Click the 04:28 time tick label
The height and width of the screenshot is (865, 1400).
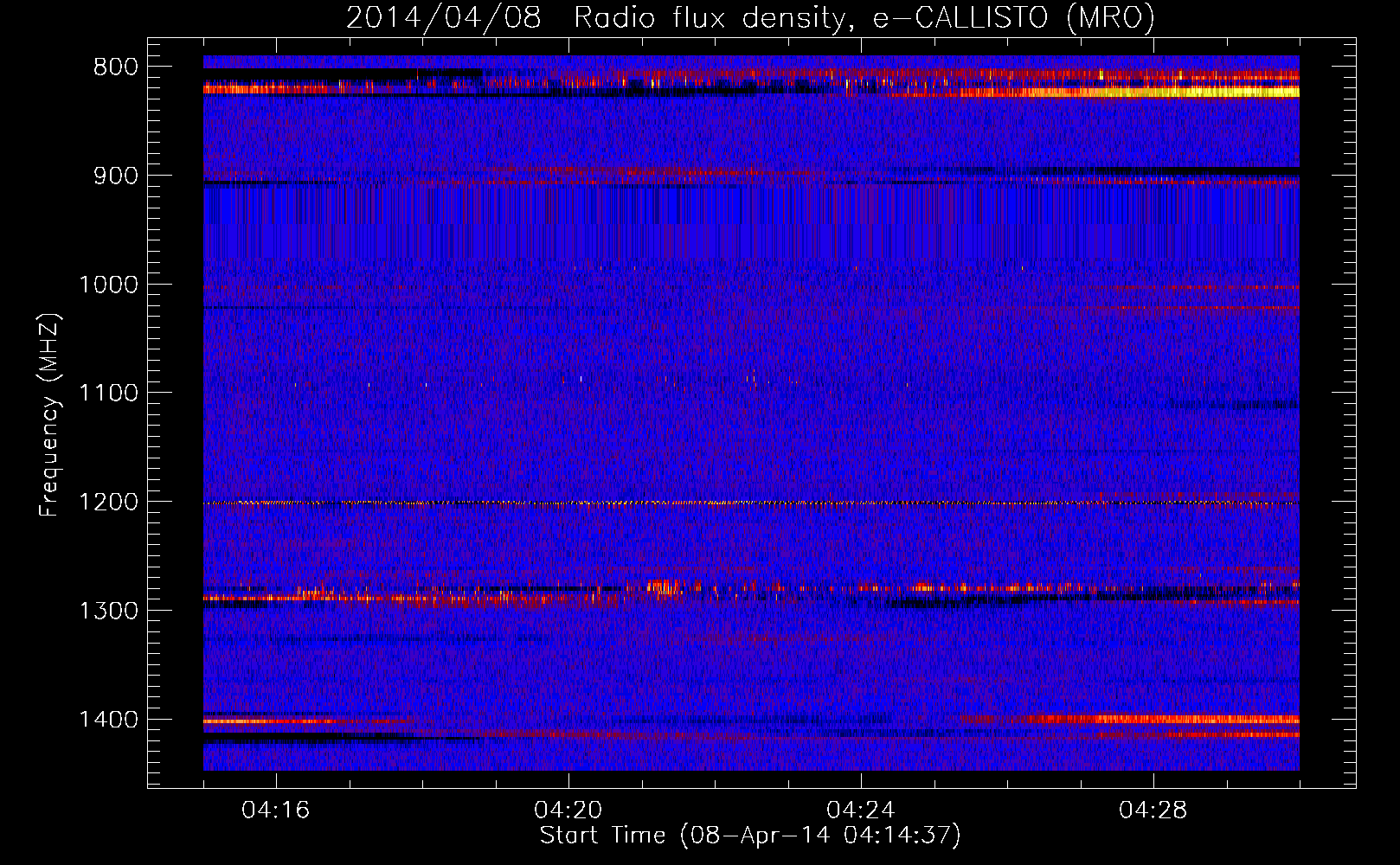click(x=1153, y=811)
